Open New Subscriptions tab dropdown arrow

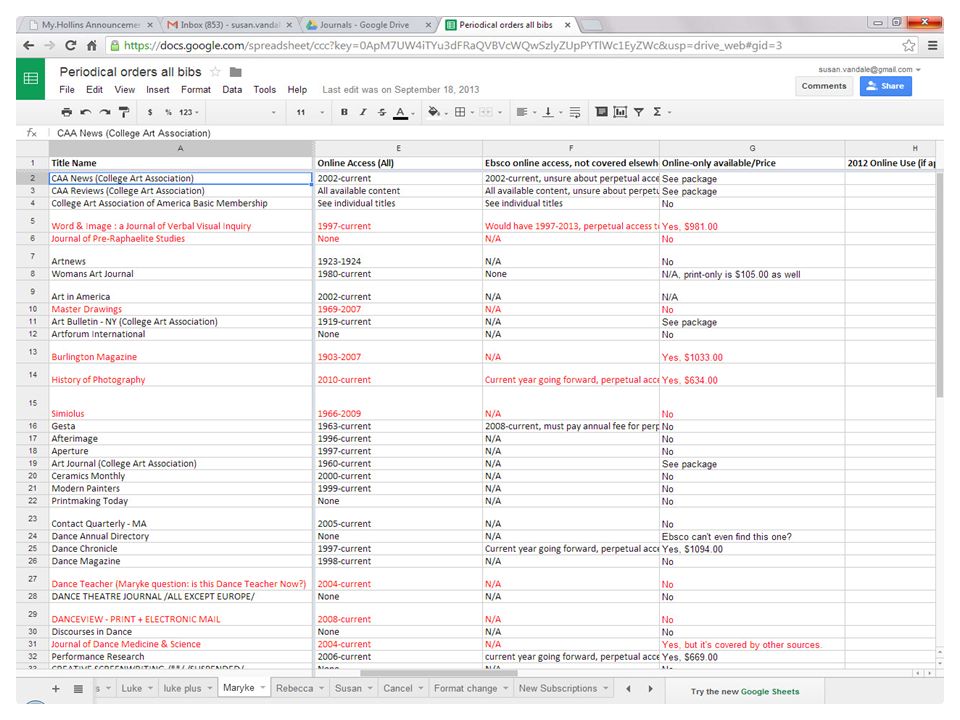click(606, 688)
